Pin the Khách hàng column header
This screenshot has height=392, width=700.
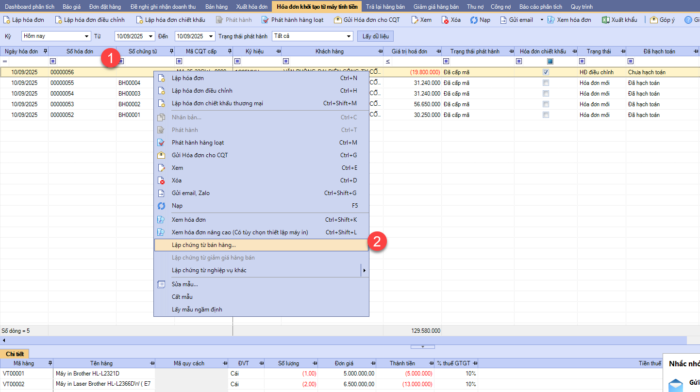[380, 51]
